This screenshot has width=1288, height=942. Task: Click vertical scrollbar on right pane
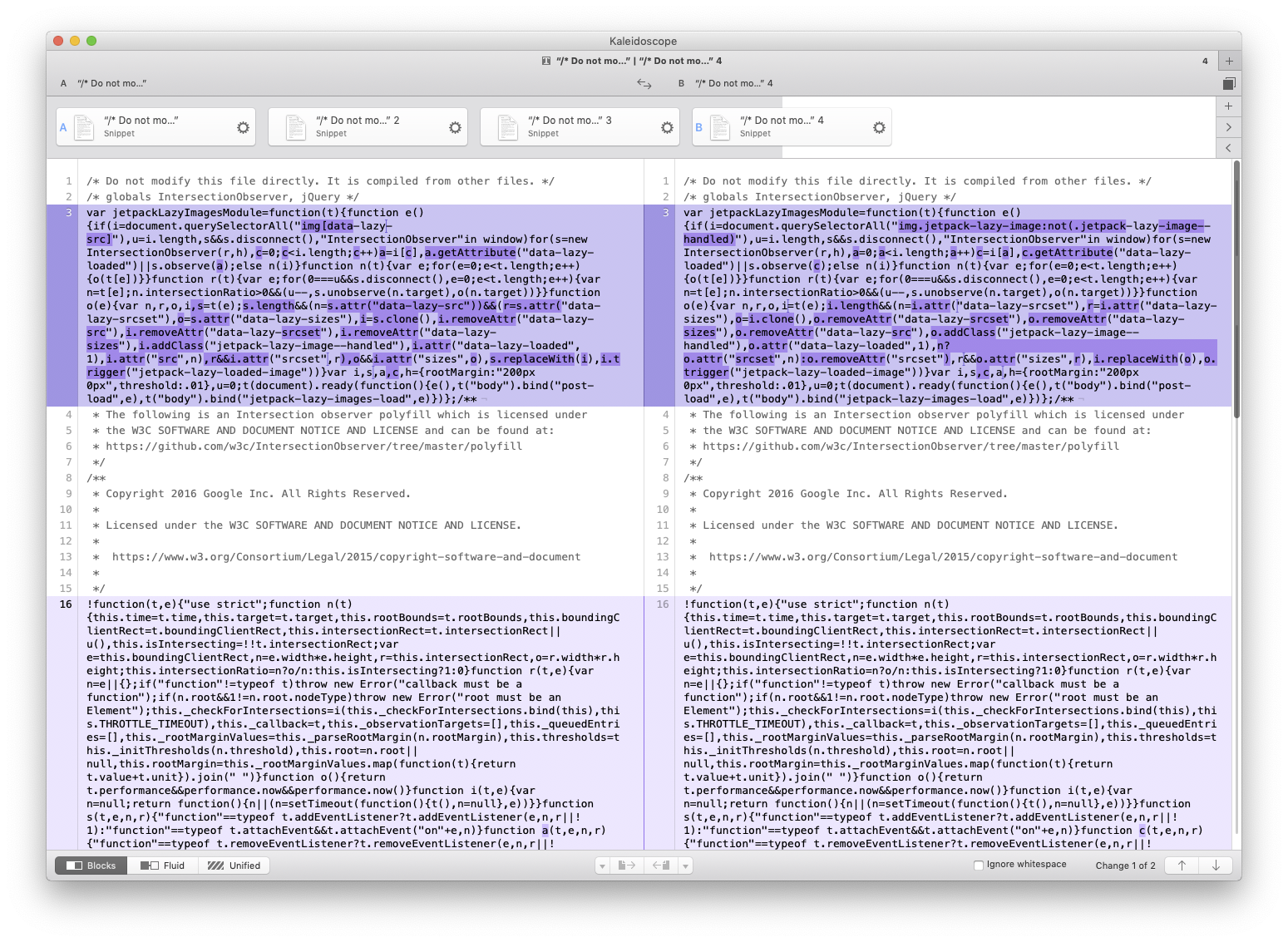coord(1236,289)
